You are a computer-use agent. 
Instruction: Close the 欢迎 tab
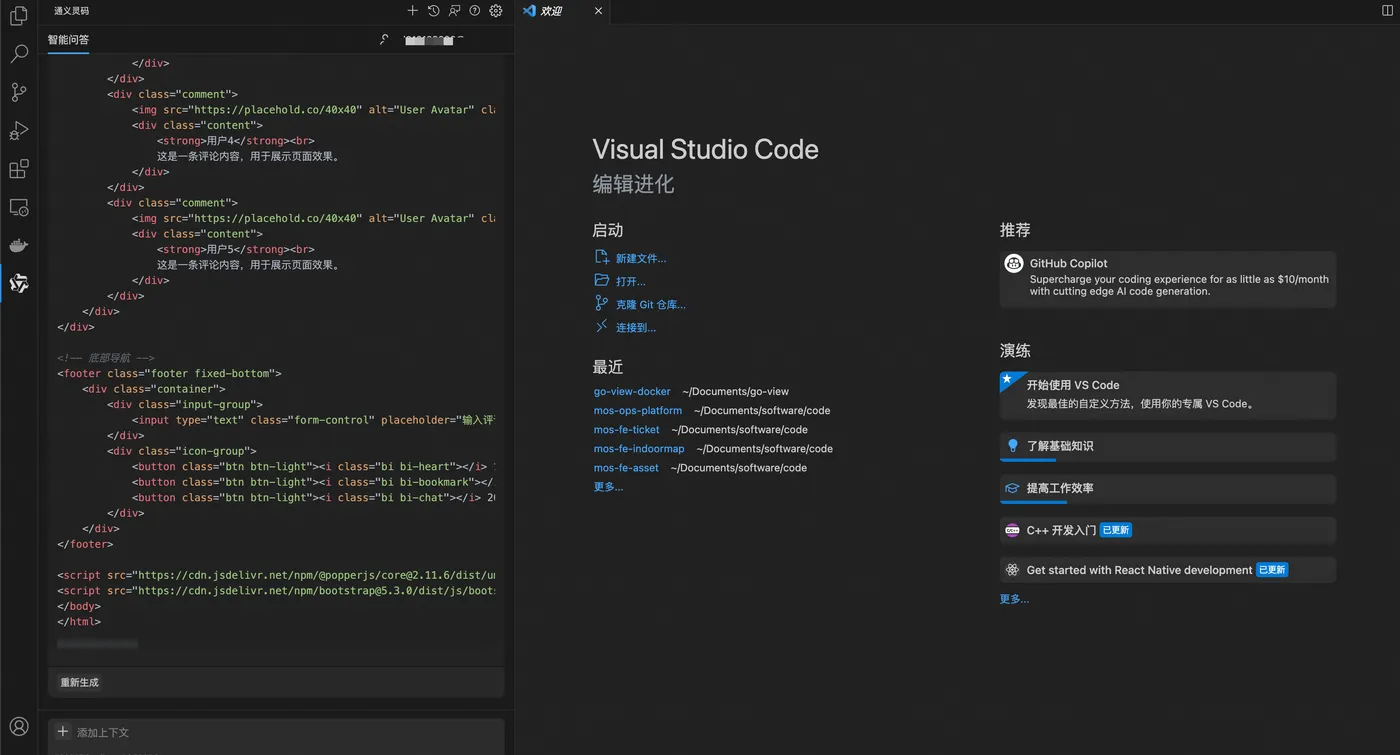click(598, 11)
